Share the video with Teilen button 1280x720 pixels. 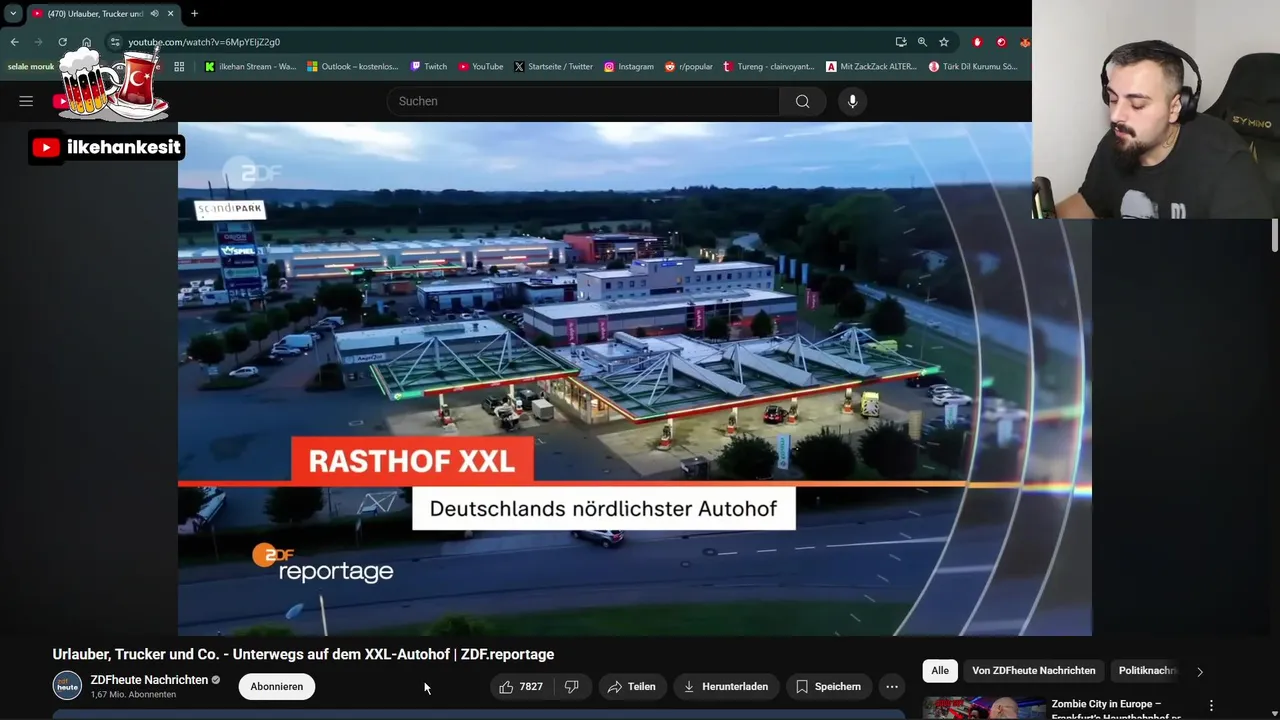coord(631,687)
